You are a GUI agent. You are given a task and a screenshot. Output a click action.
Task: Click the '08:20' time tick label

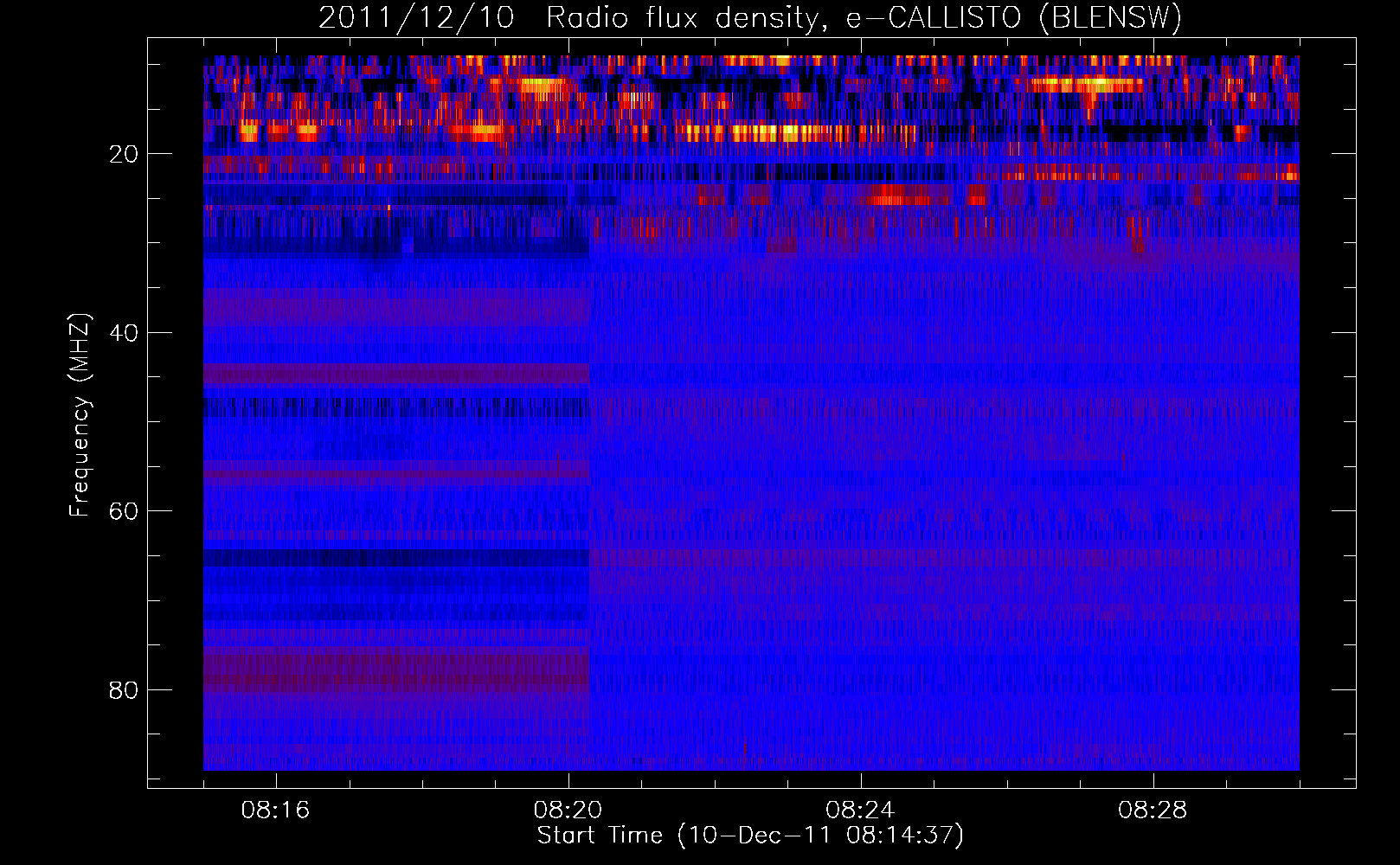pos(568,811)
